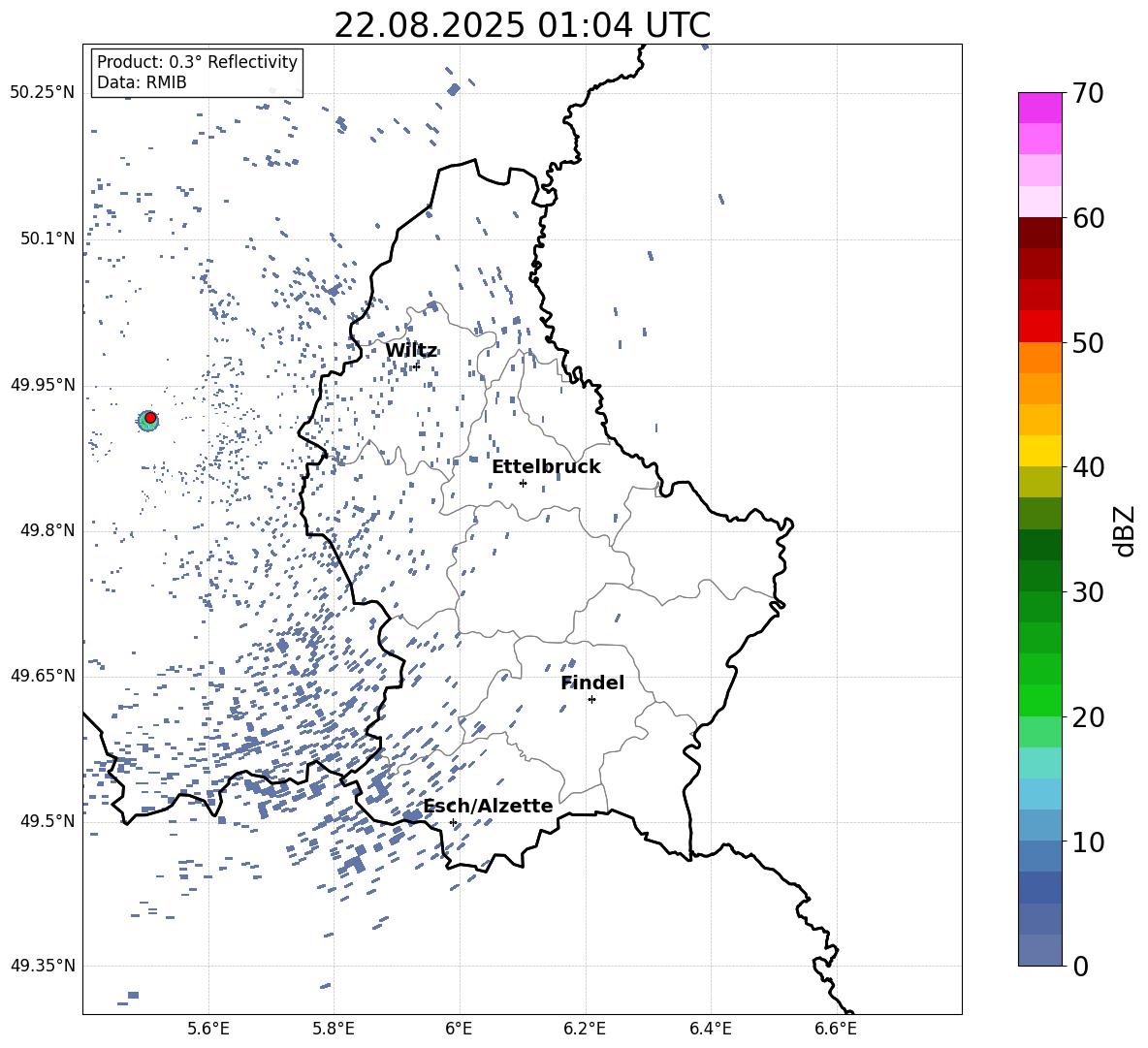Click the bright green band just above 20
The width and height of the screenshot is (1148, 1048).
point(1040,700)
